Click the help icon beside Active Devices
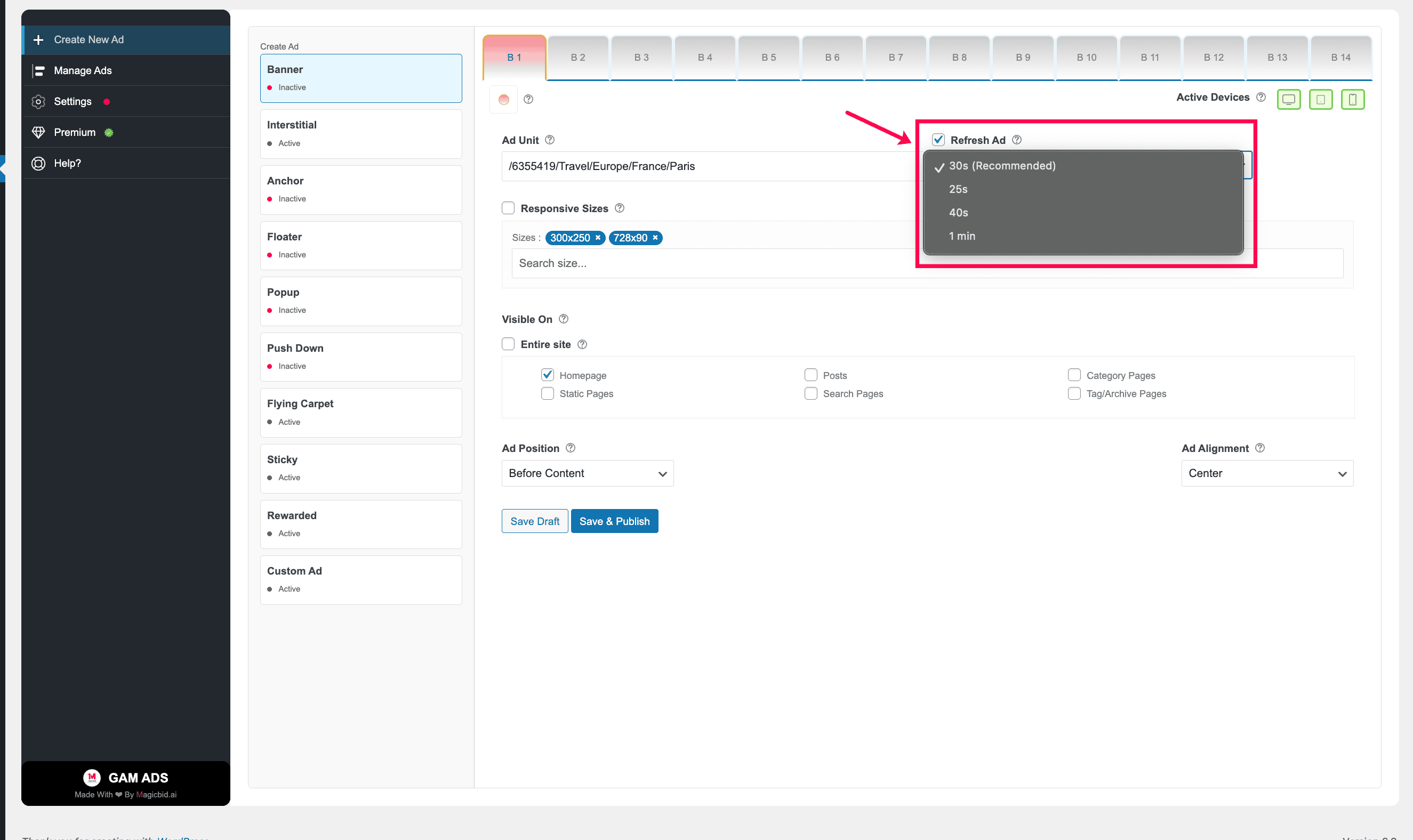1413x840 pixels. tap(1261, 98)
